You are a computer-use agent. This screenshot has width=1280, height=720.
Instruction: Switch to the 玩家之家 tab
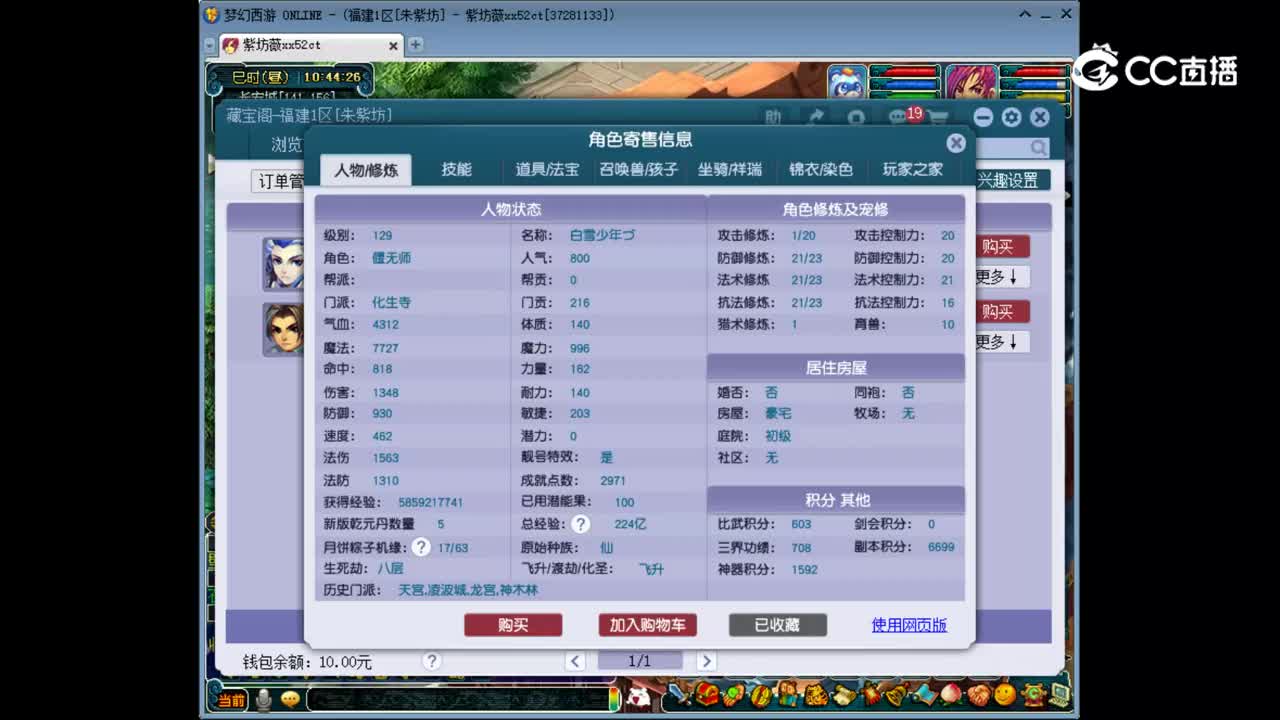912,170
